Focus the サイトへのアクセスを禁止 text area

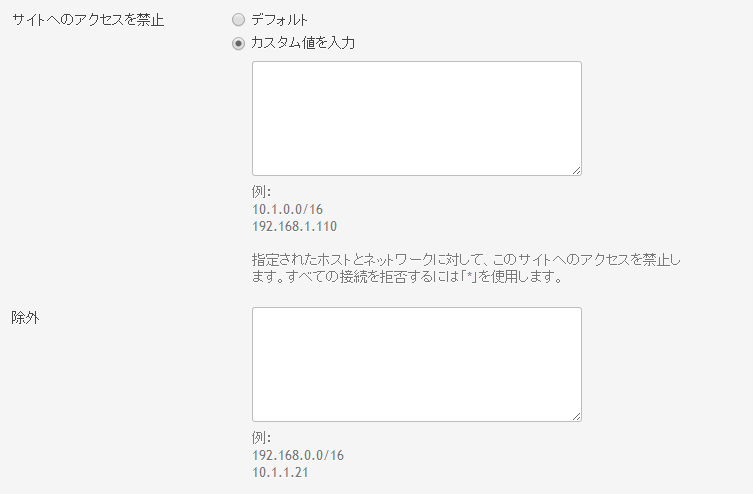pyautogui.click(x=416, y=118)
